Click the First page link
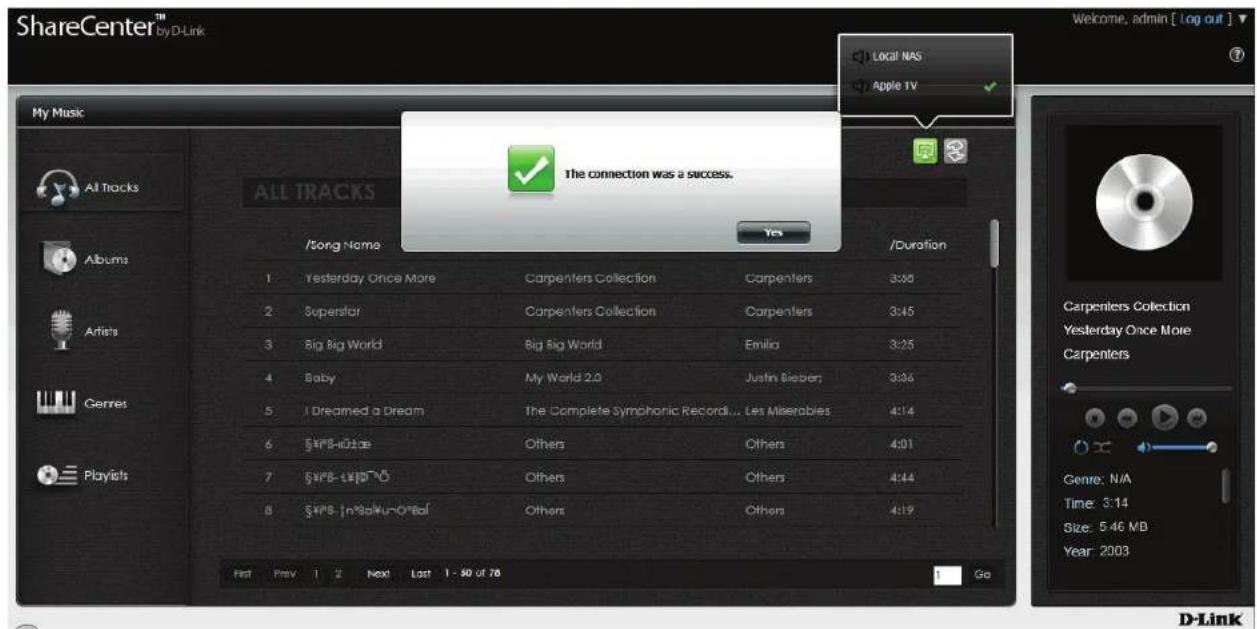 click(x=242, y=575)
